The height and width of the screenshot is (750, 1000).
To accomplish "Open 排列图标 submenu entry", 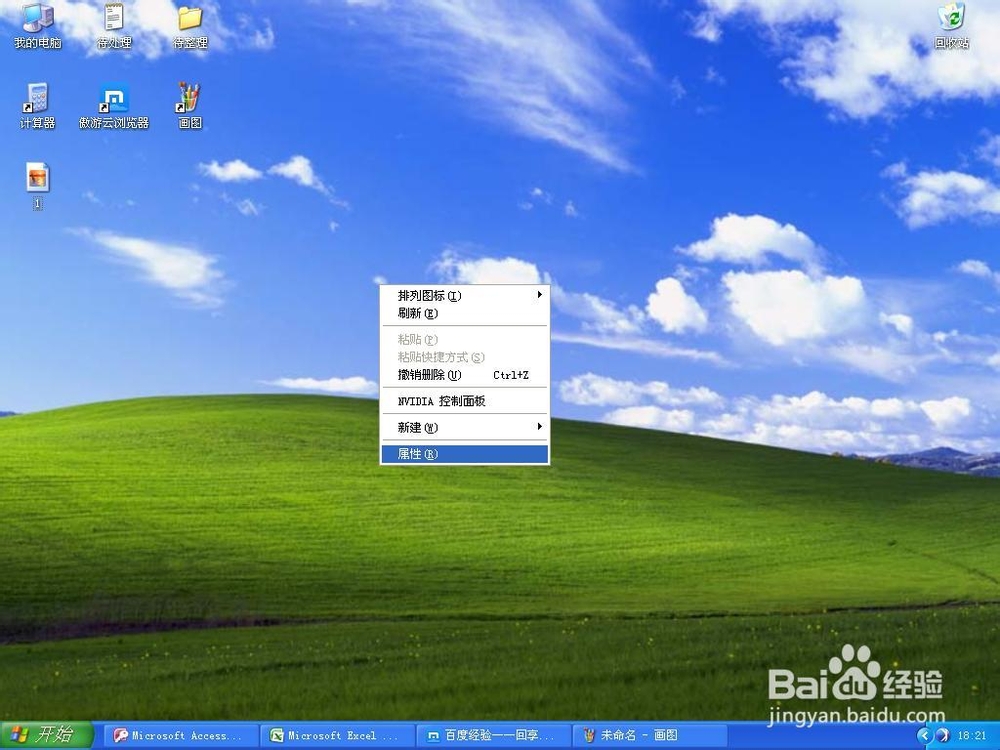I will click(464, 295).
